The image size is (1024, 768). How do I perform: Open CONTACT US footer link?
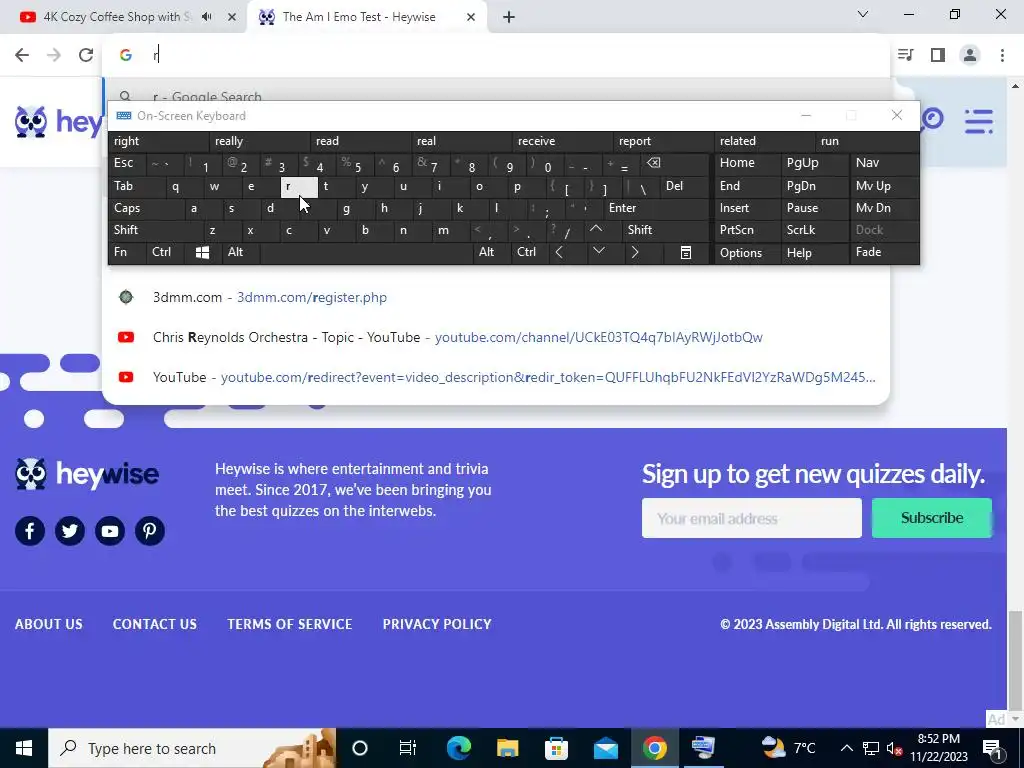point(155,624)
